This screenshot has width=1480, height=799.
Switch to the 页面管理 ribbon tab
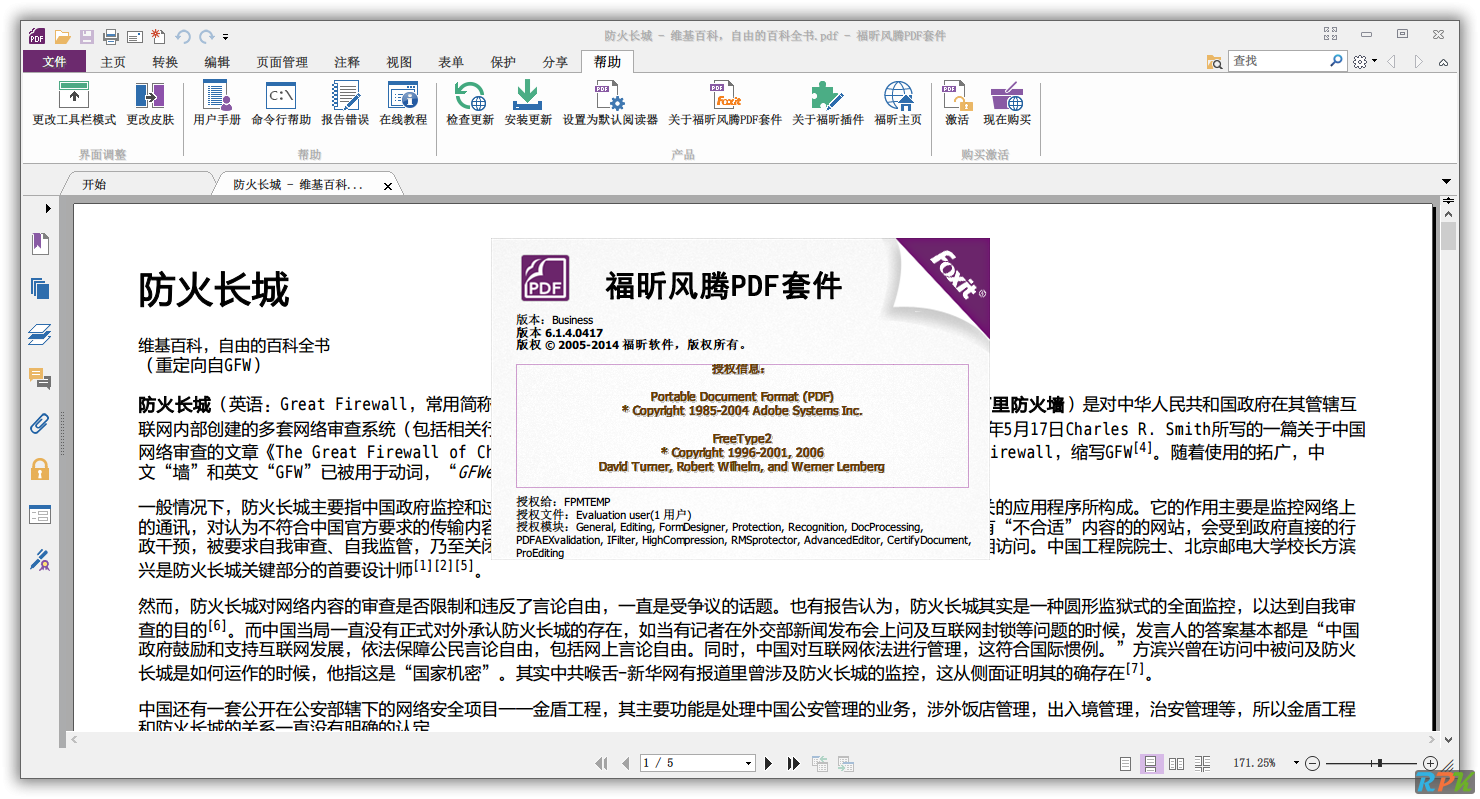[x=282, y=62]
